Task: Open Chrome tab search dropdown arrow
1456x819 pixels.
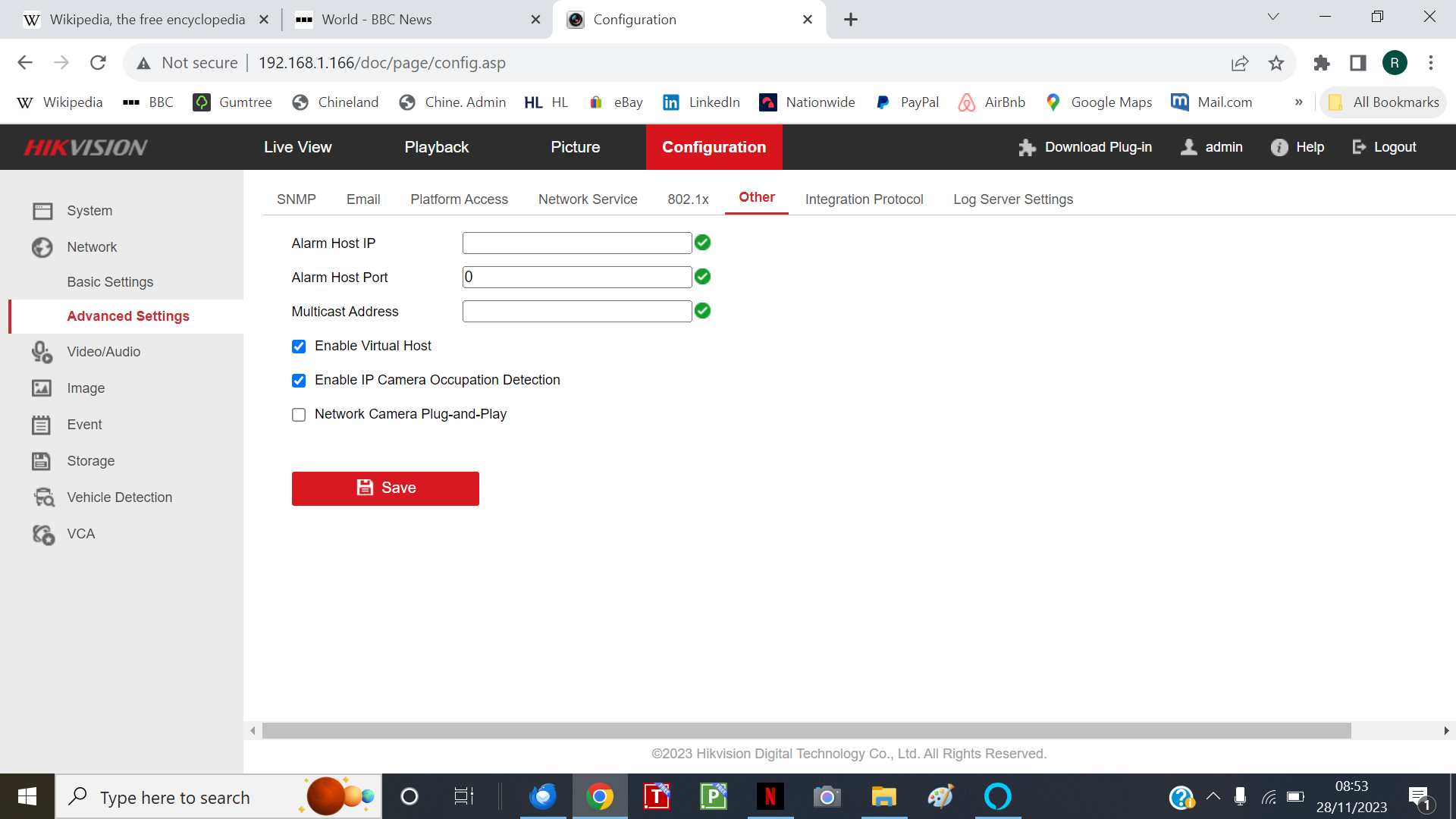Action: tap(1273, 17)
